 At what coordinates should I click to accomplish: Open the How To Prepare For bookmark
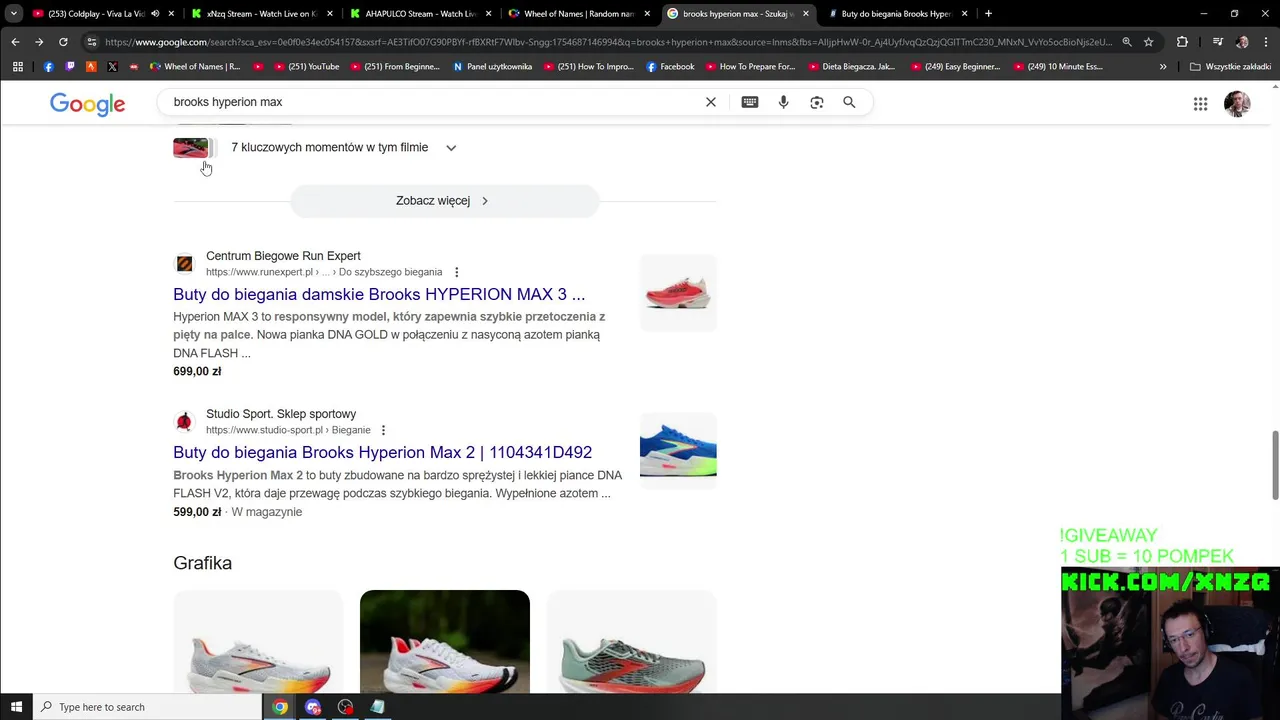pos(749,67)
